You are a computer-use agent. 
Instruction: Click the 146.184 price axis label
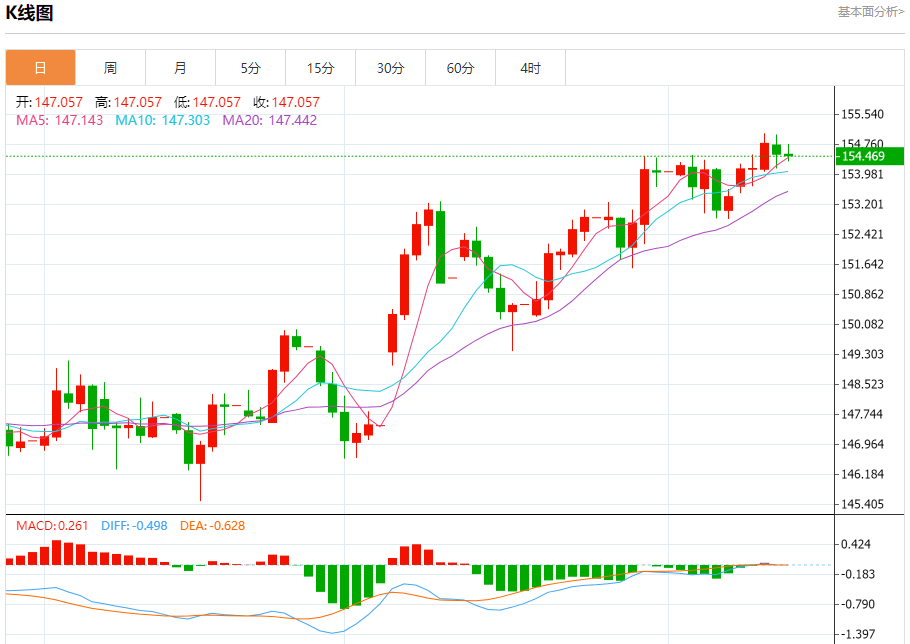tap(862, 474)
